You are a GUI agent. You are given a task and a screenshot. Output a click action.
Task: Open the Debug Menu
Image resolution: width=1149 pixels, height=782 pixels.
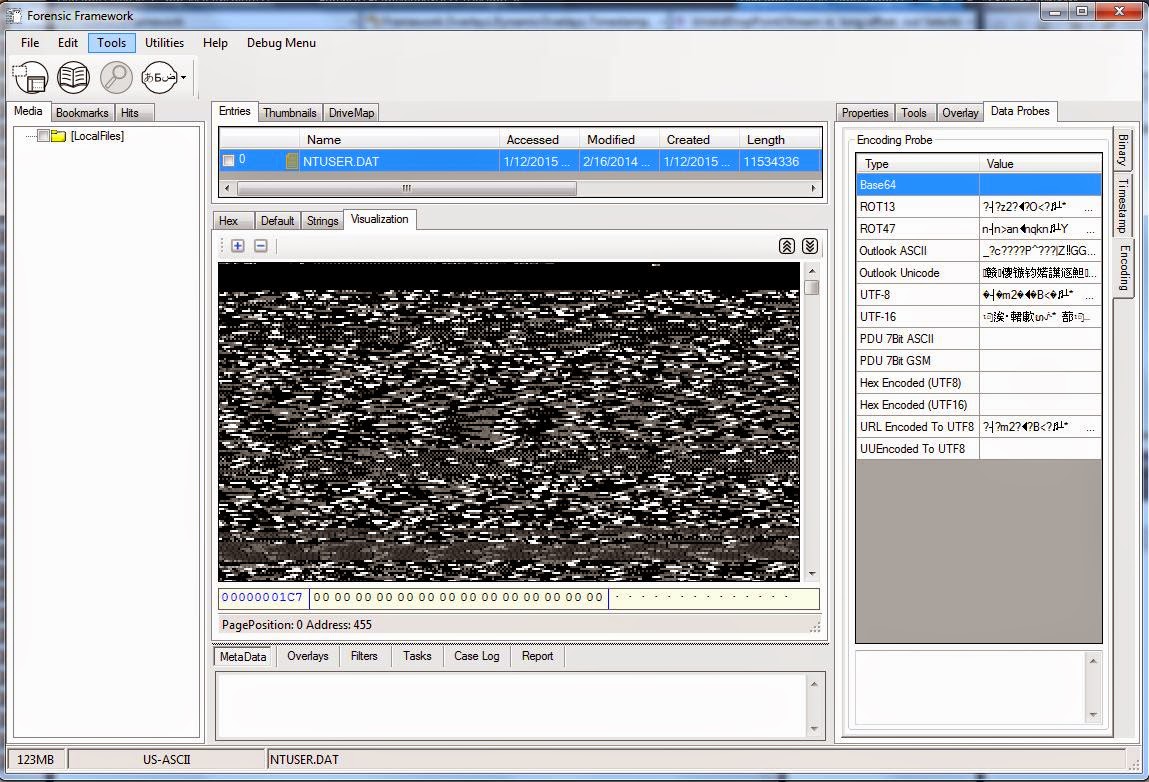coord(281,43)
